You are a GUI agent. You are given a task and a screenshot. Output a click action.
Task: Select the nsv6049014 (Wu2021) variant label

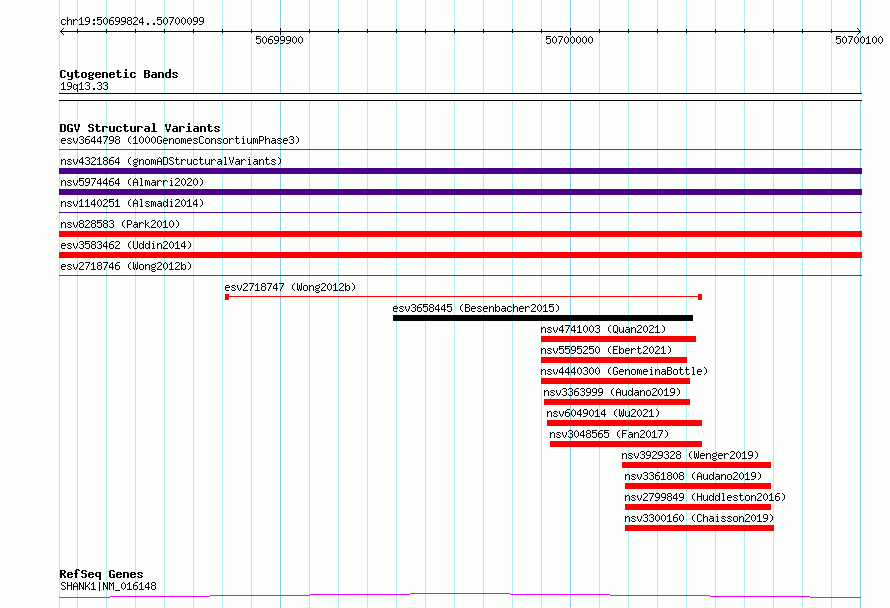click(603, 413)
